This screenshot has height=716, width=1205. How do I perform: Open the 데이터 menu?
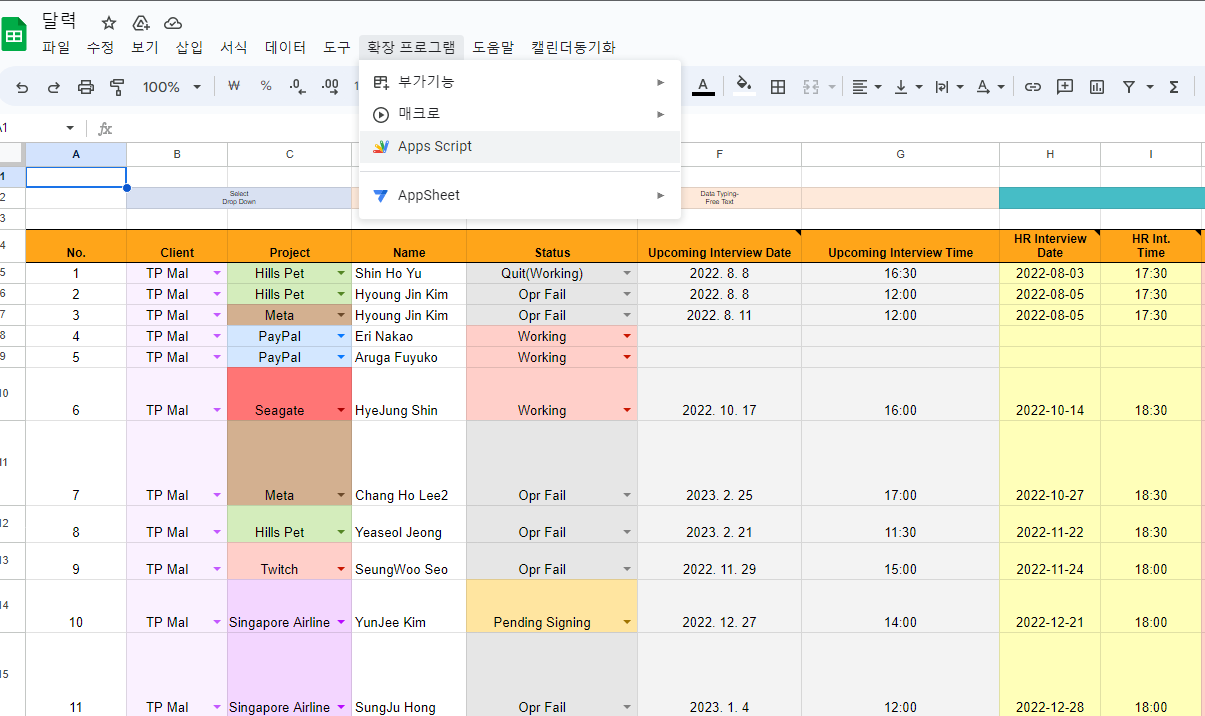click(x=286, y=47)
